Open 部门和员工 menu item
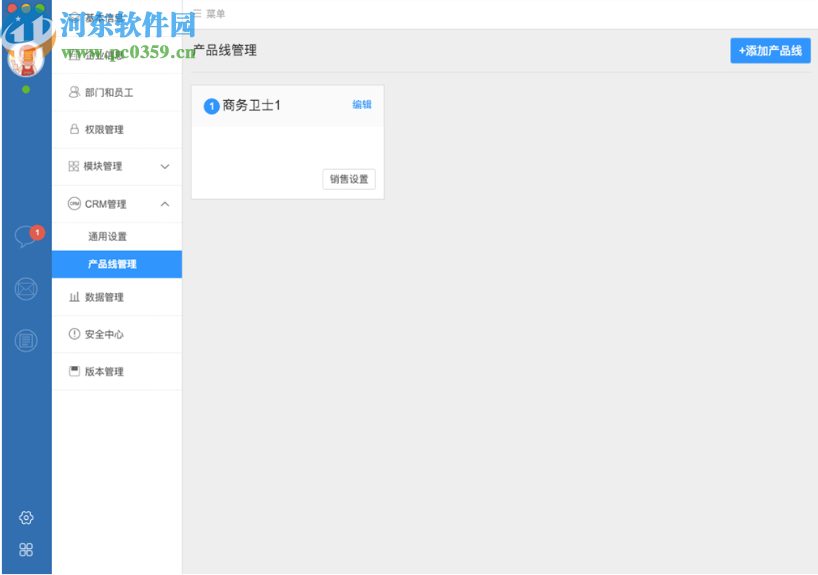The image size is (818, 575). tap(117, 92)
